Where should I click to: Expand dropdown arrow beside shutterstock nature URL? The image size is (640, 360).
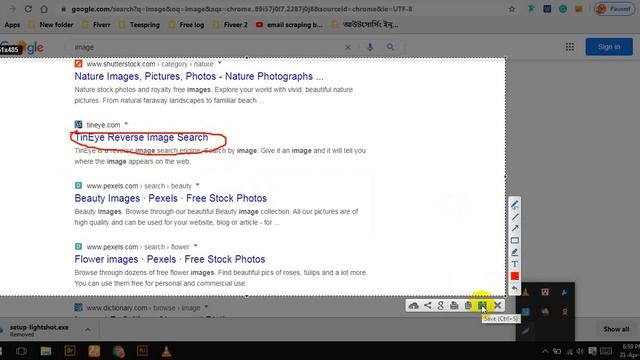(x=220, y=63)
